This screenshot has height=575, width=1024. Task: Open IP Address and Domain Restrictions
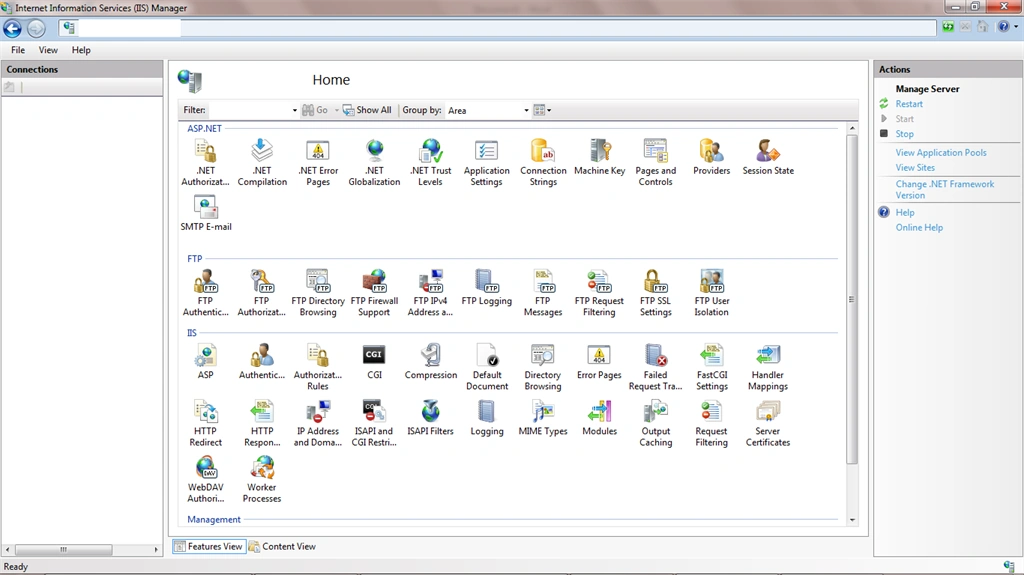coord(318,423)
